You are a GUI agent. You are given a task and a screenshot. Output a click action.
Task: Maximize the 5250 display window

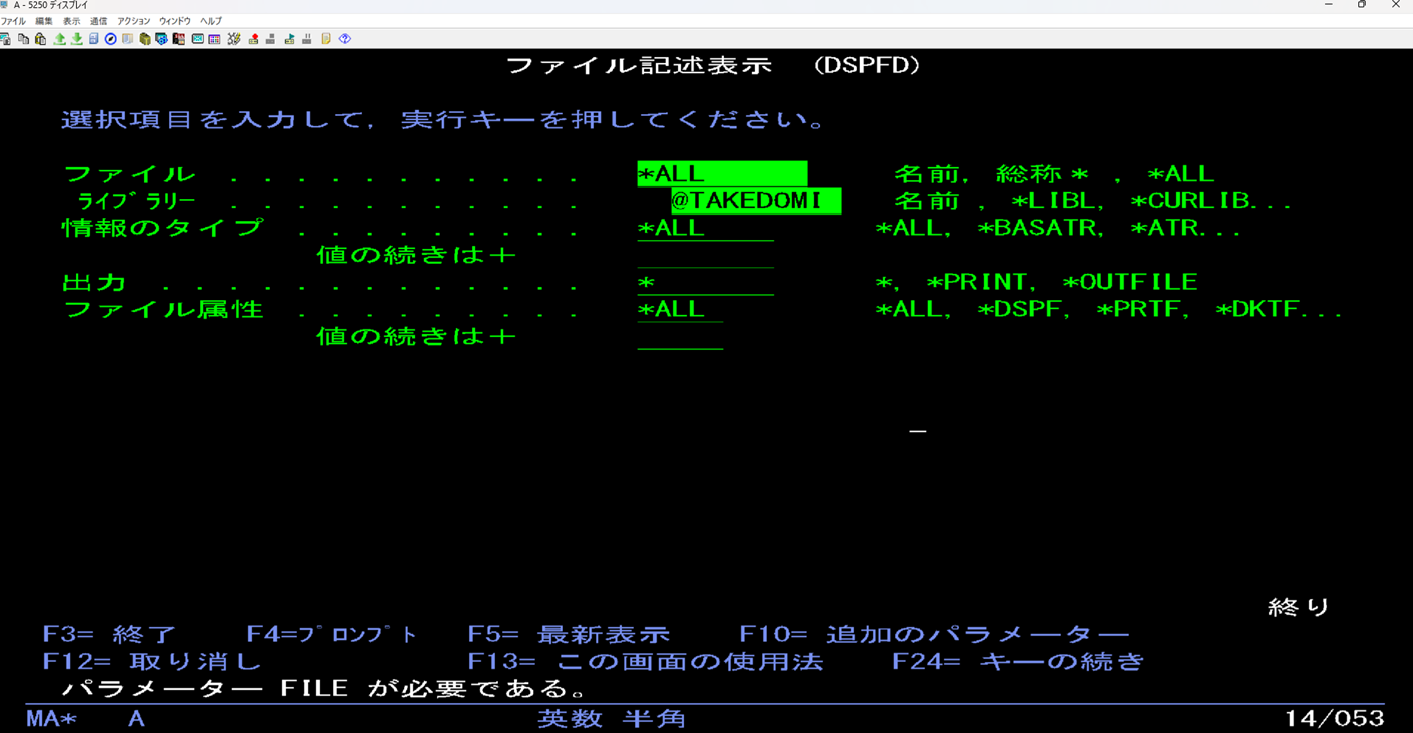coord(1361,5)
